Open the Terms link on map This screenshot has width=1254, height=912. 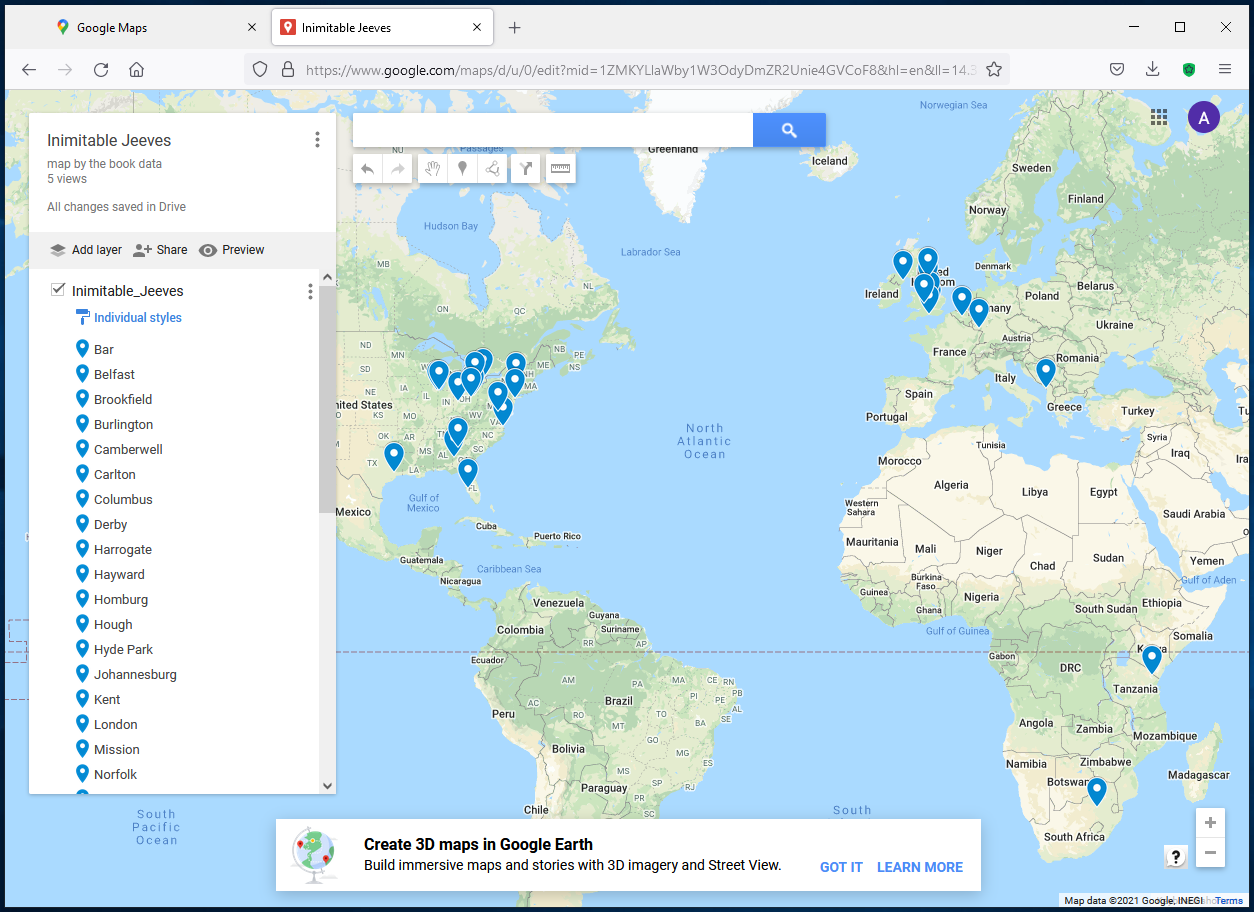click(1229, 901)
